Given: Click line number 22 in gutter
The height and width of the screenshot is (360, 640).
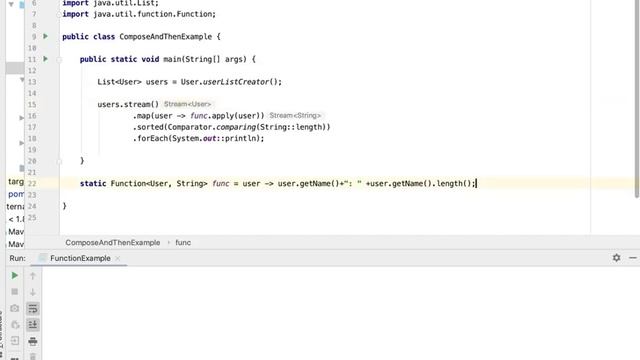Looking at the screenshot, I should coord(32,184).
